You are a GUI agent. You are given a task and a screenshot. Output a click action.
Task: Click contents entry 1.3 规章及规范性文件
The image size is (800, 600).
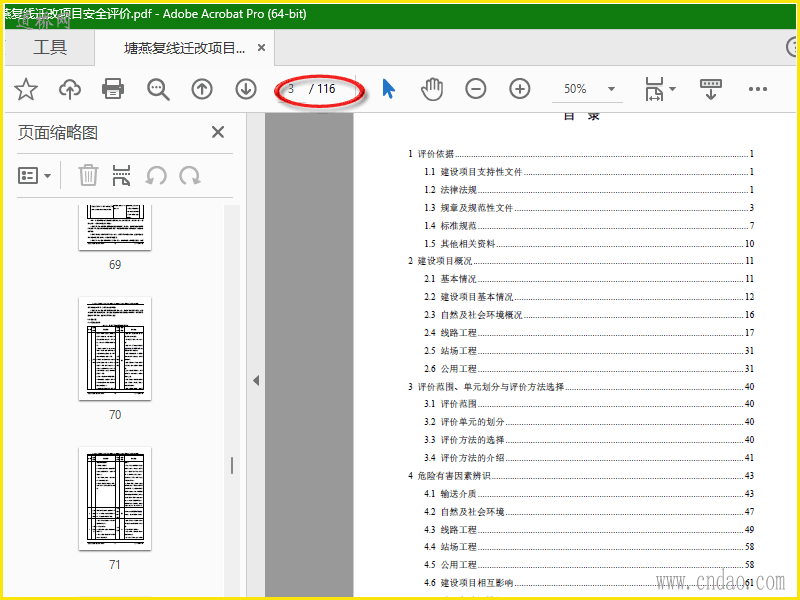click(x=589, y=207)
